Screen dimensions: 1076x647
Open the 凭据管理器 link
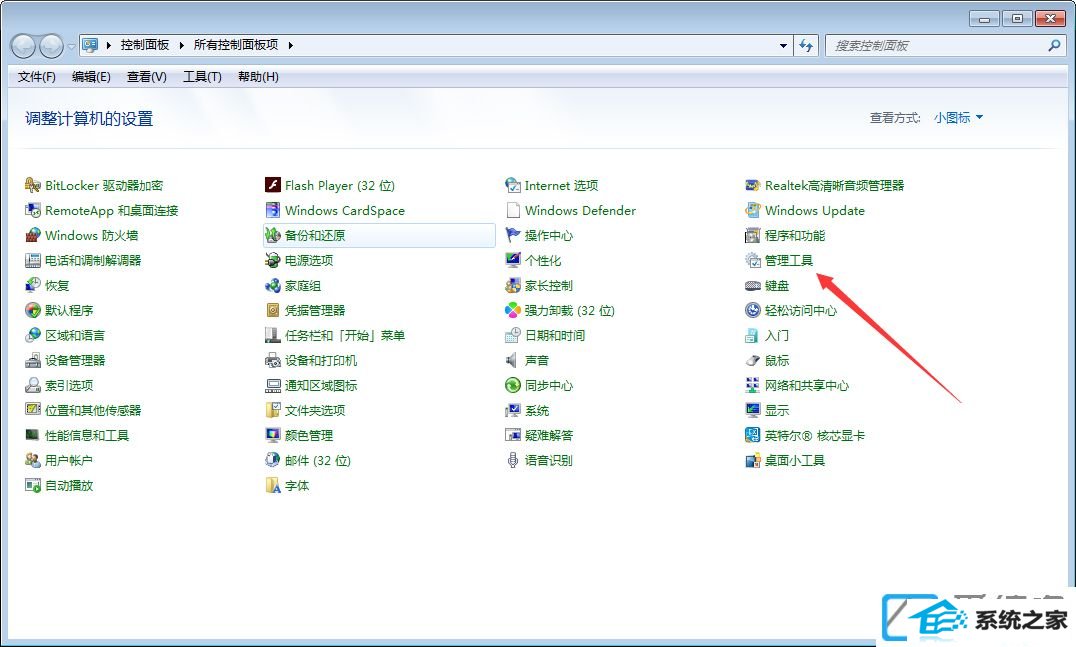pyautogui.click(x=315, y=310)
